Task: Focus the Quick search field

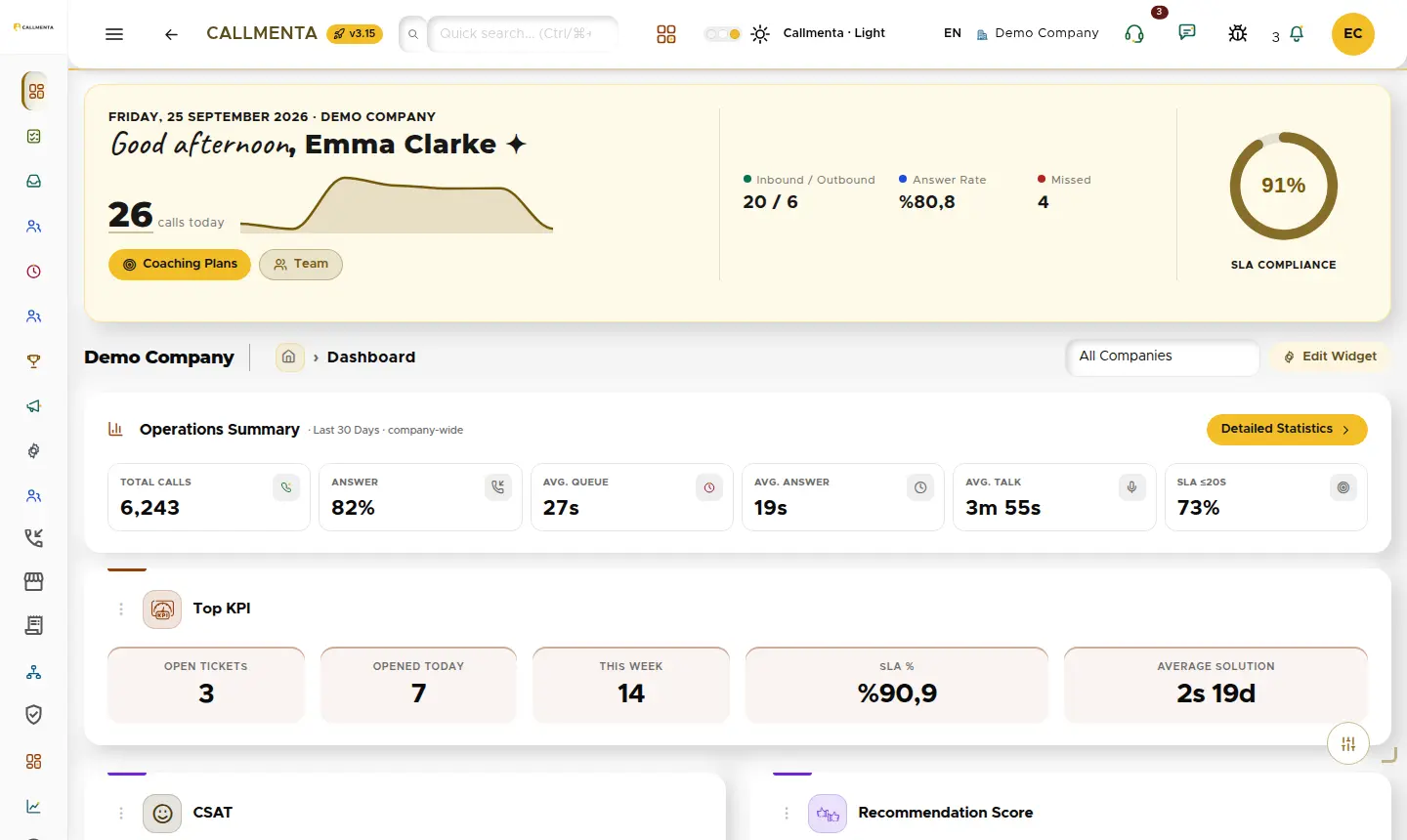Action: pos(522,34)
